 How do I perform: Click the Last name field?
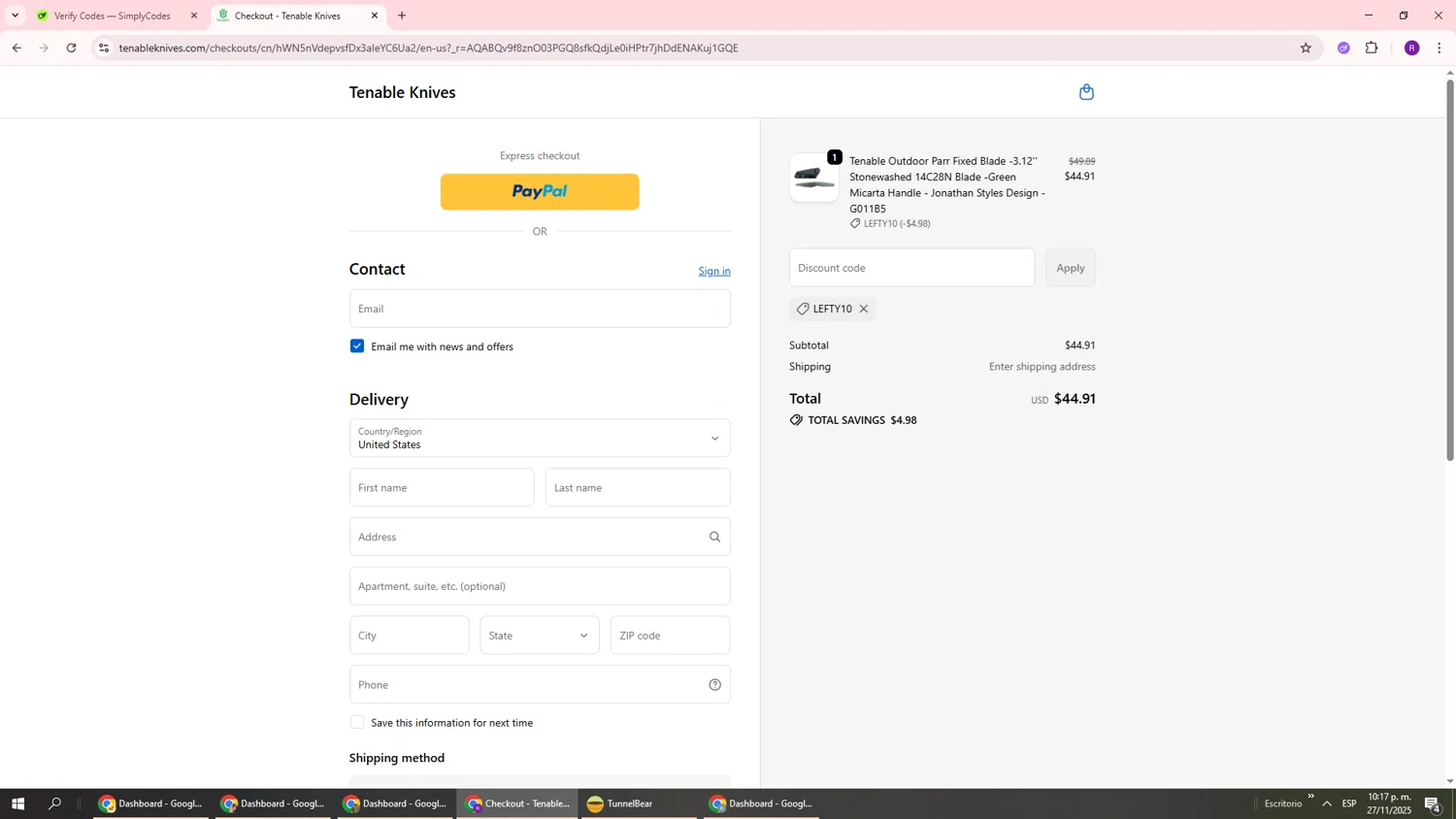click(638, 487)
